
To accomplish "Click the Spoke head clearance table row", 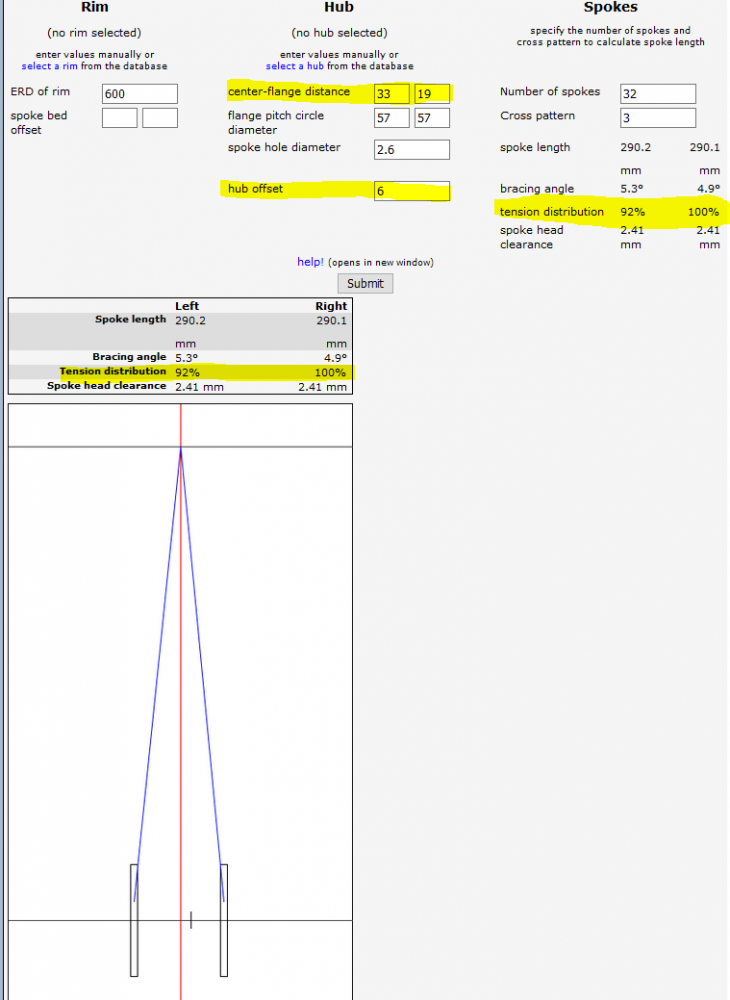I will pyautogui.click(x=180, y=386).
